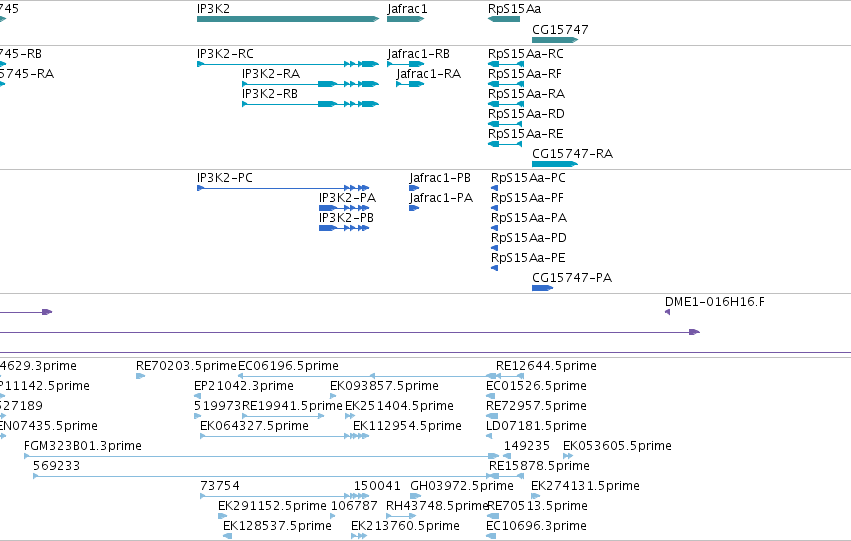Click feature 106787
851x541 pixels.
pos(333,517)
